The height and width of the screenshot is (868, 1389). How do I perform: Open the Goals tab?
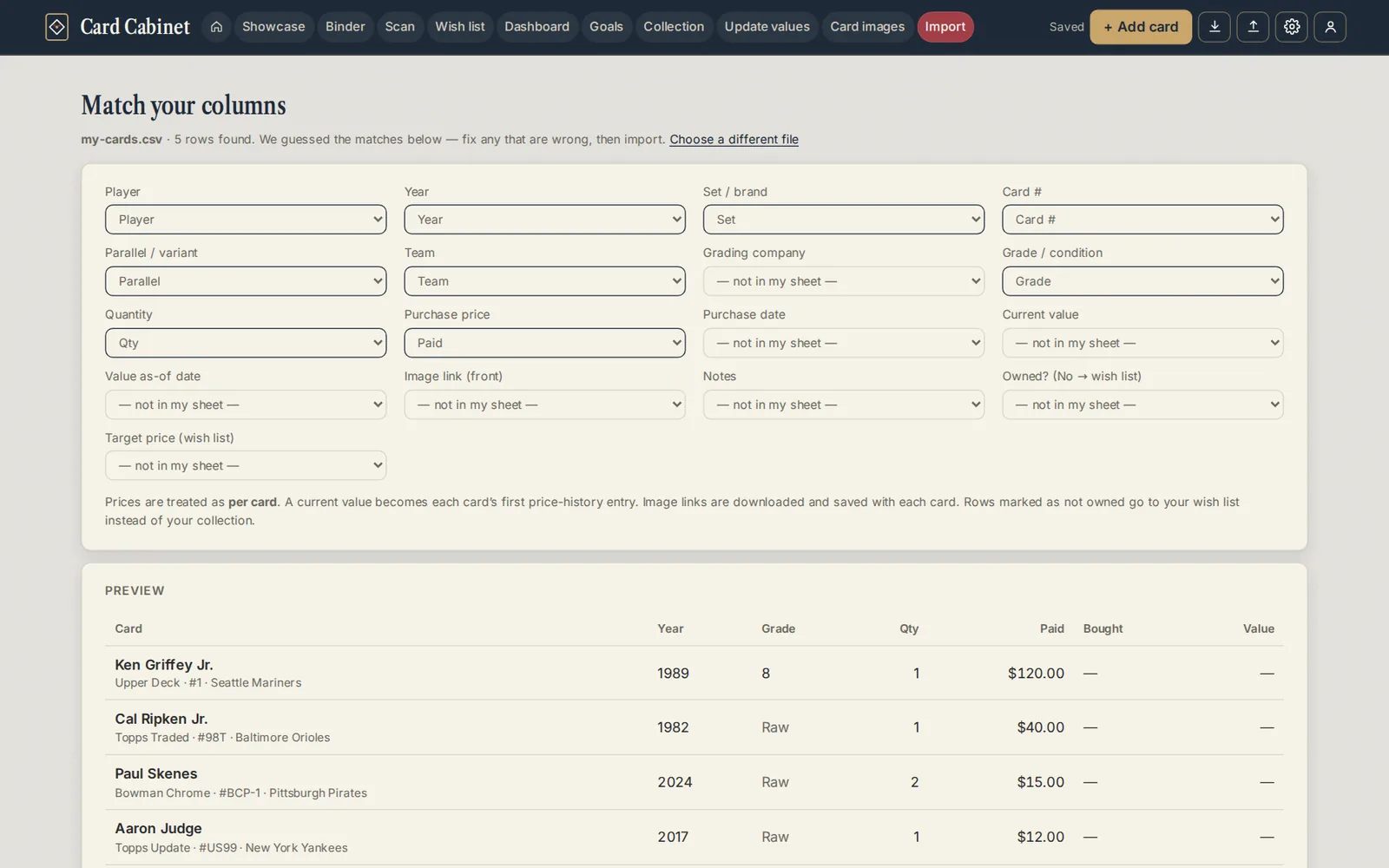[x=607, y=27]
